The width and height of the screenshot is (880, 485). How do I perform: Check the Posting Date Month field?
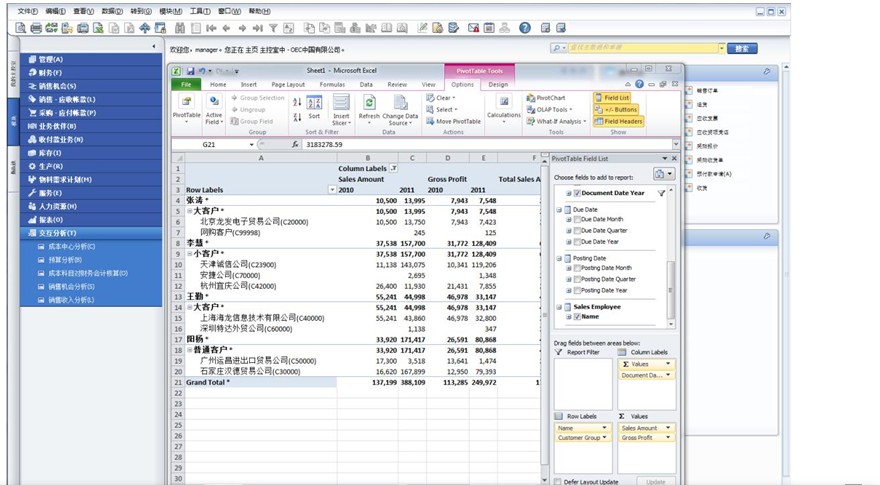point(577,268)
